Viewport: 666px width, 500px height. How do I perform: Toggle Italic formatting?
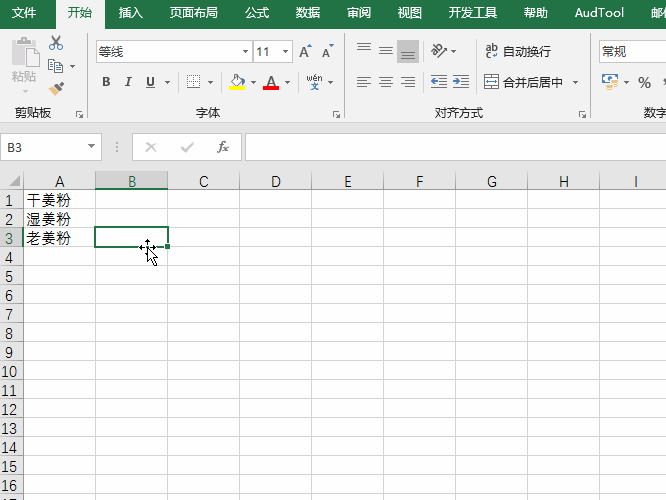(128, 82)
